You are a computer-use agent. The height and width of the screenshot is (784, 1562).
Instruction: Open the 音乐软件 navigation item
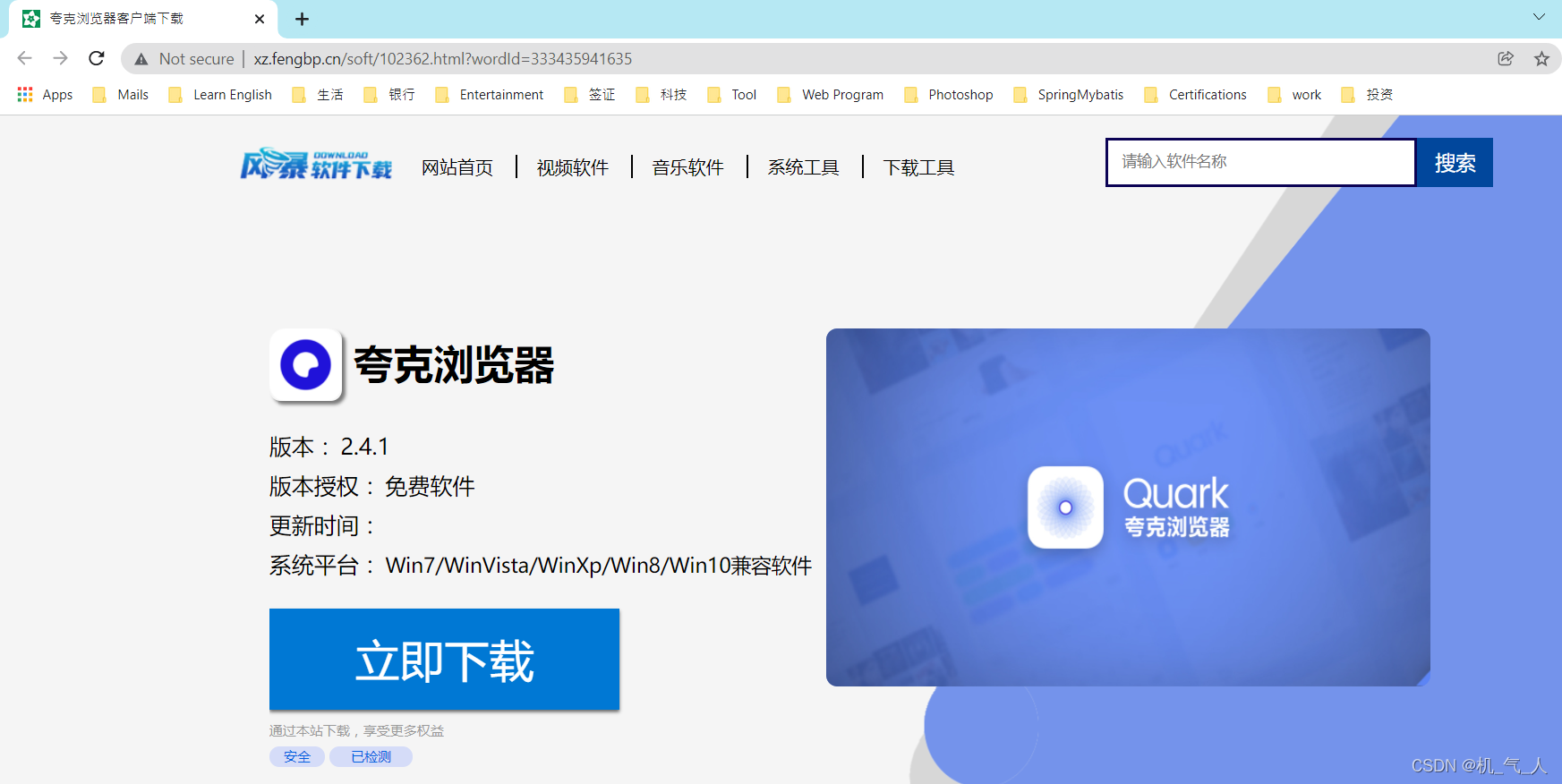pos(688,167)
